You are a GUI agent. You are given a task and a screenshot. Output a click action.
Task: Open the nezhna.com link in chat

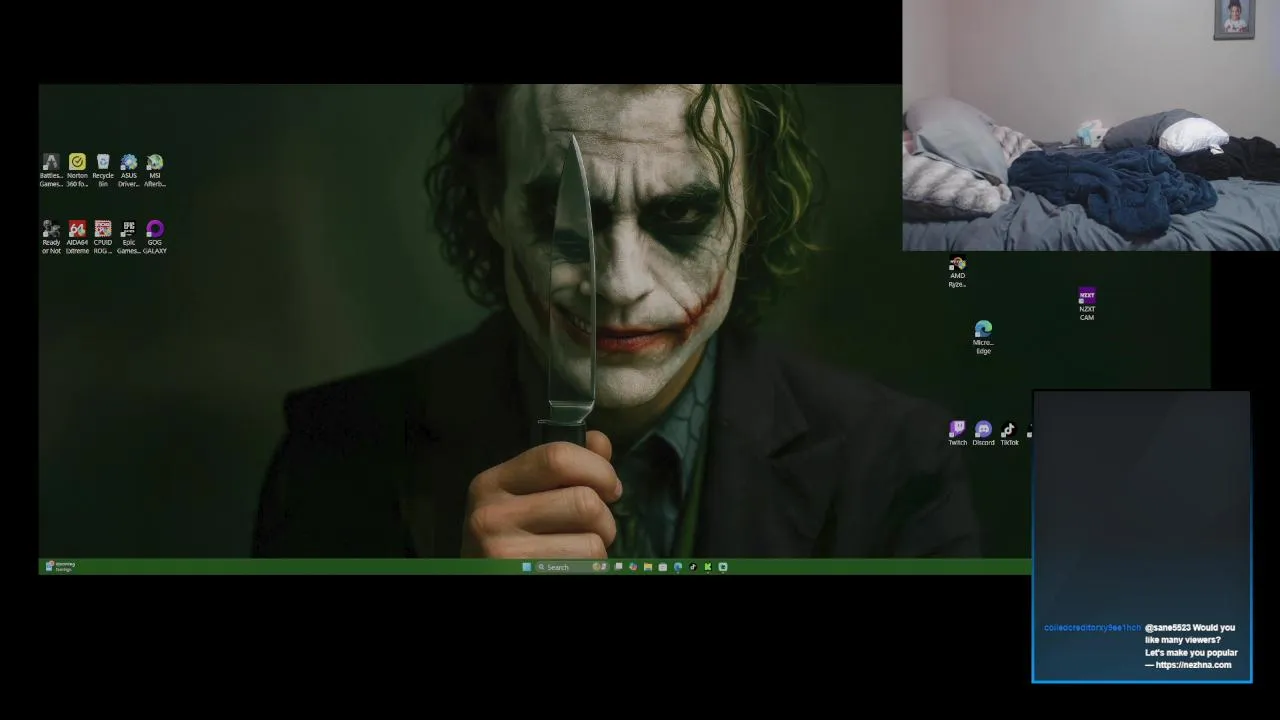click(1193, 665)
